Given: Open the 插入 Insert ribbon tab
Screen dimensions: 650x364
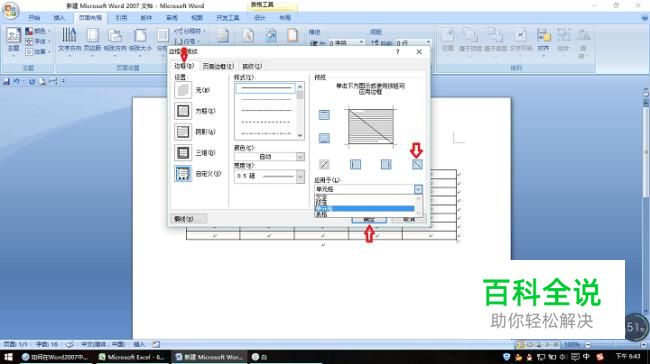Looking at the screenshot, I should point(59,18).
